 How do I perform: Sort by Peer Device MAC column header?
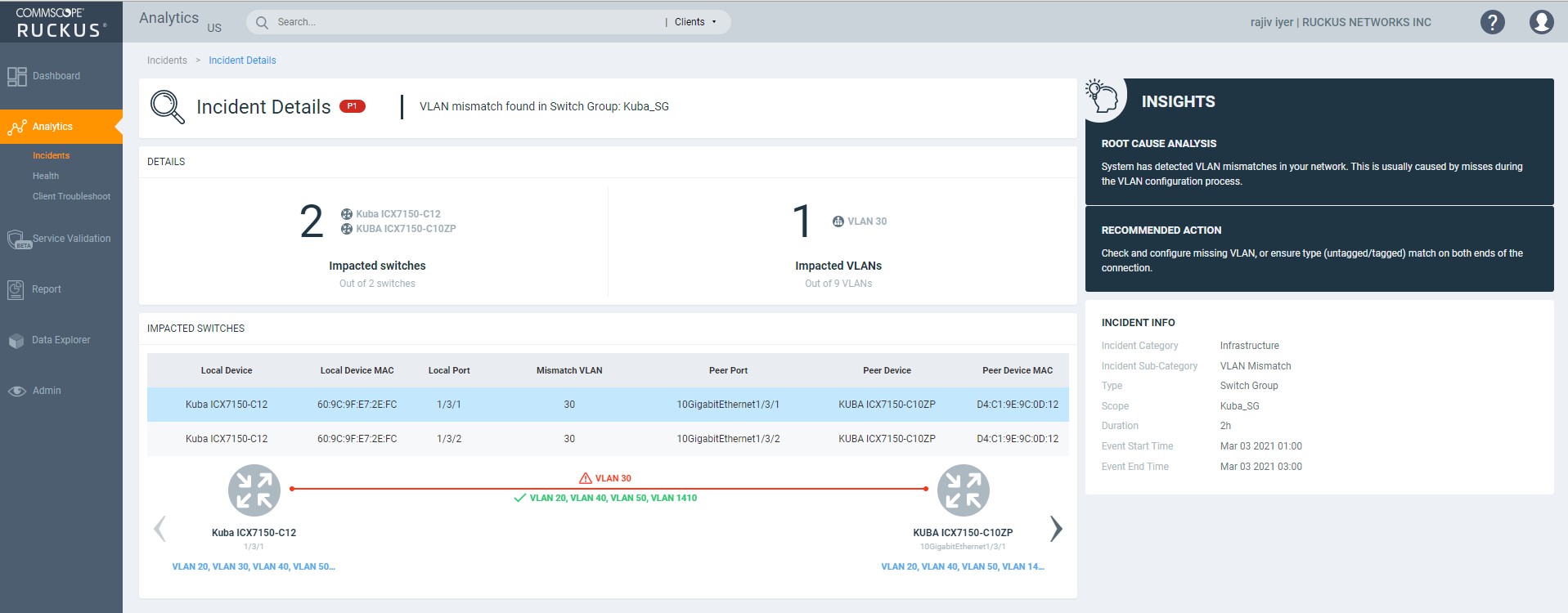[x=1018, y=370]
